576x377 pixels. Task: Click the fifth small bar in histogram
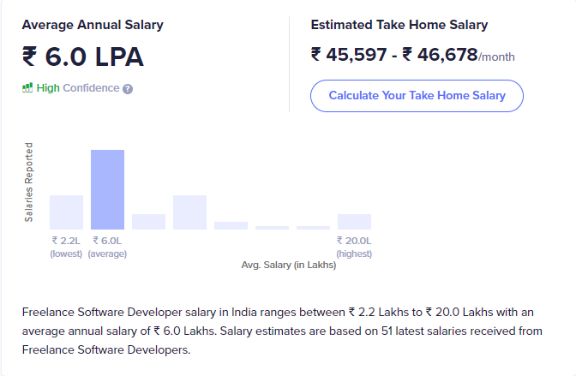tap(231, 225)
